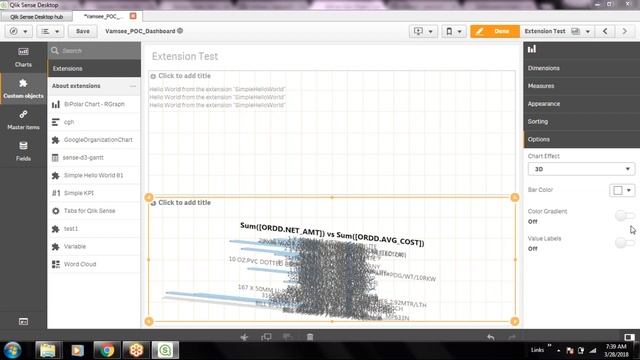
Task: Click Done to finish editing
Action: click(x=495, y=31)
